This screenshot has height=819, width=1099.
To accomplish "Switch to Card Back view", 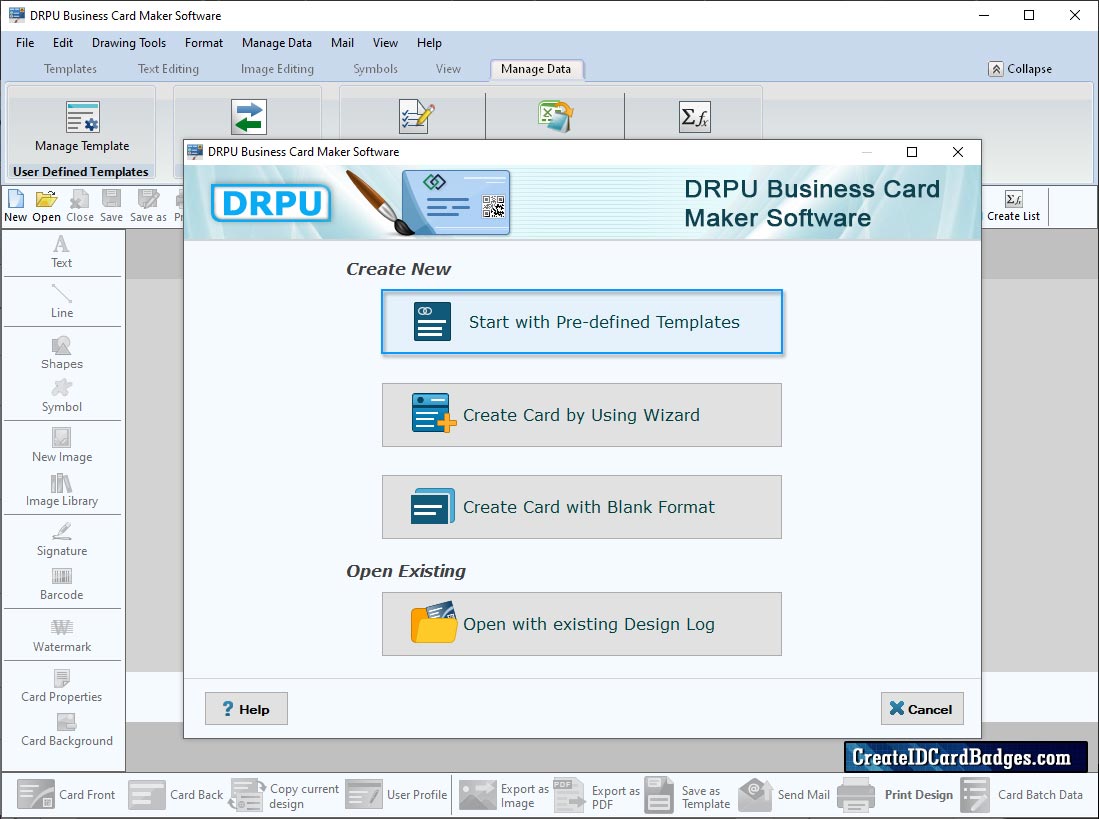I will tap(176, 795).
